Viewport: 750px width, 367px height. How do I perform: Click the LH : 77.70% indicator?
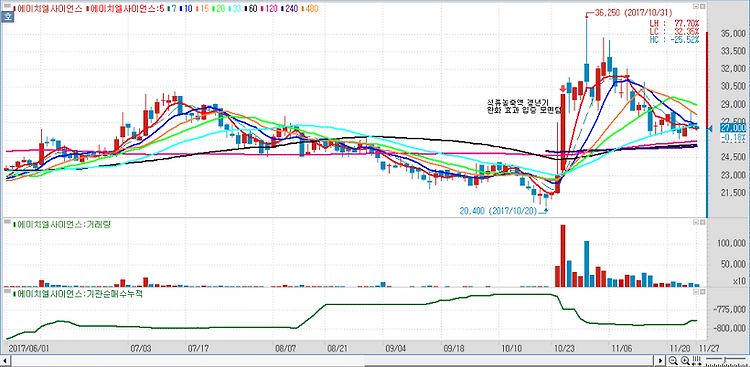tap(675, 23)
